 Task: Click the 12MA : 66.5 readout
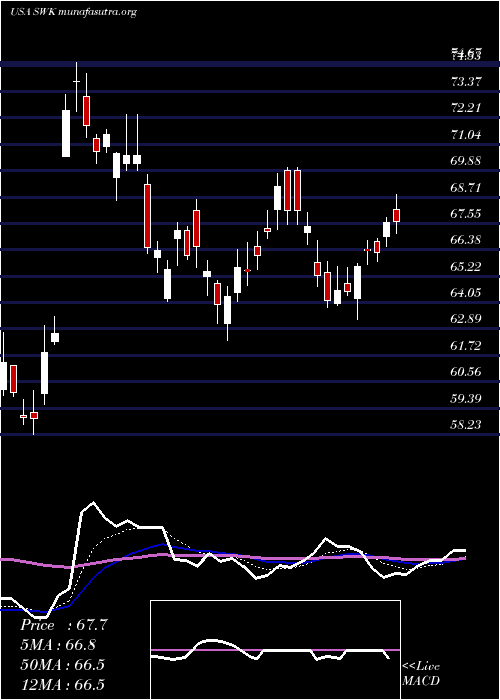tap(62, 684)
